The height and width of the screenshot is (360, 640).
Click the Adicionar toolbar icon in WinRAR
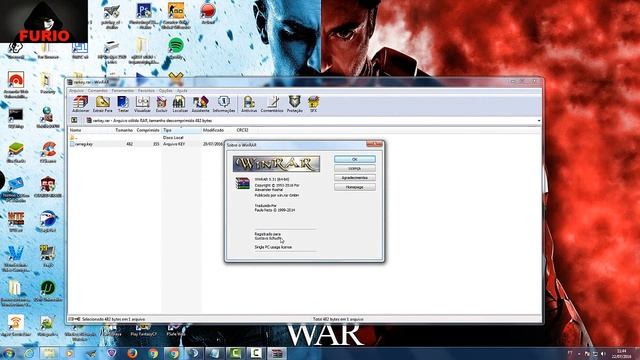pos(80,104)
